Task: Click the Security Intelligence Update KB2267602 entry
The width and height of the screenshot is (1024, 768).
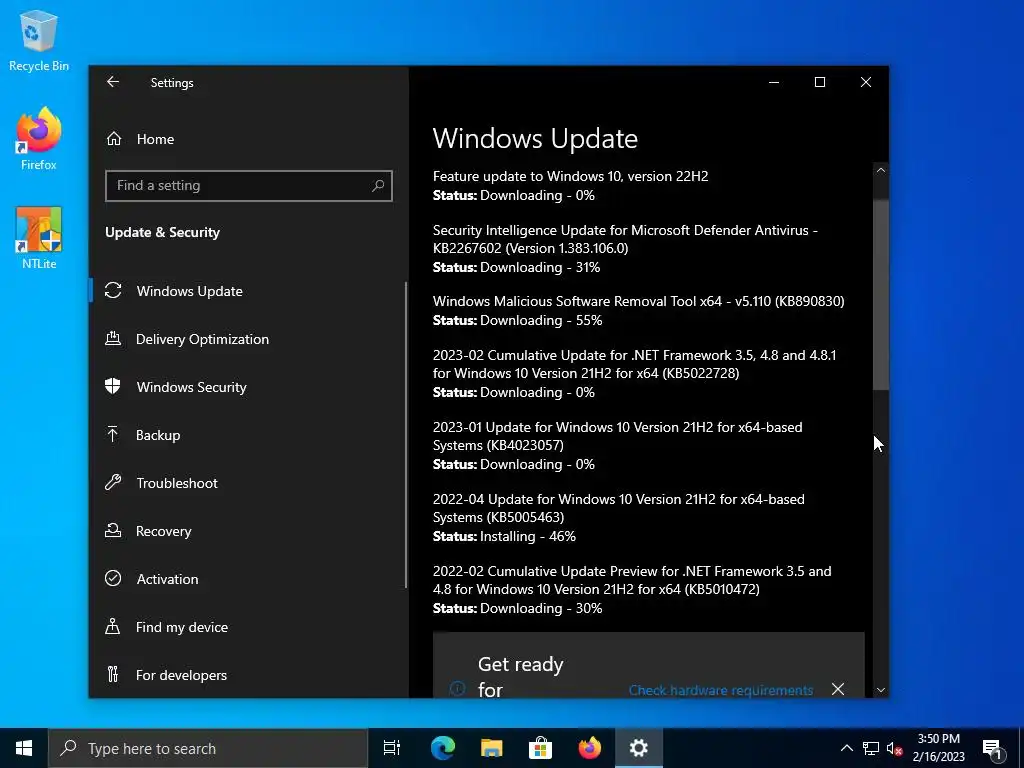Action: [x=625, y=248]
